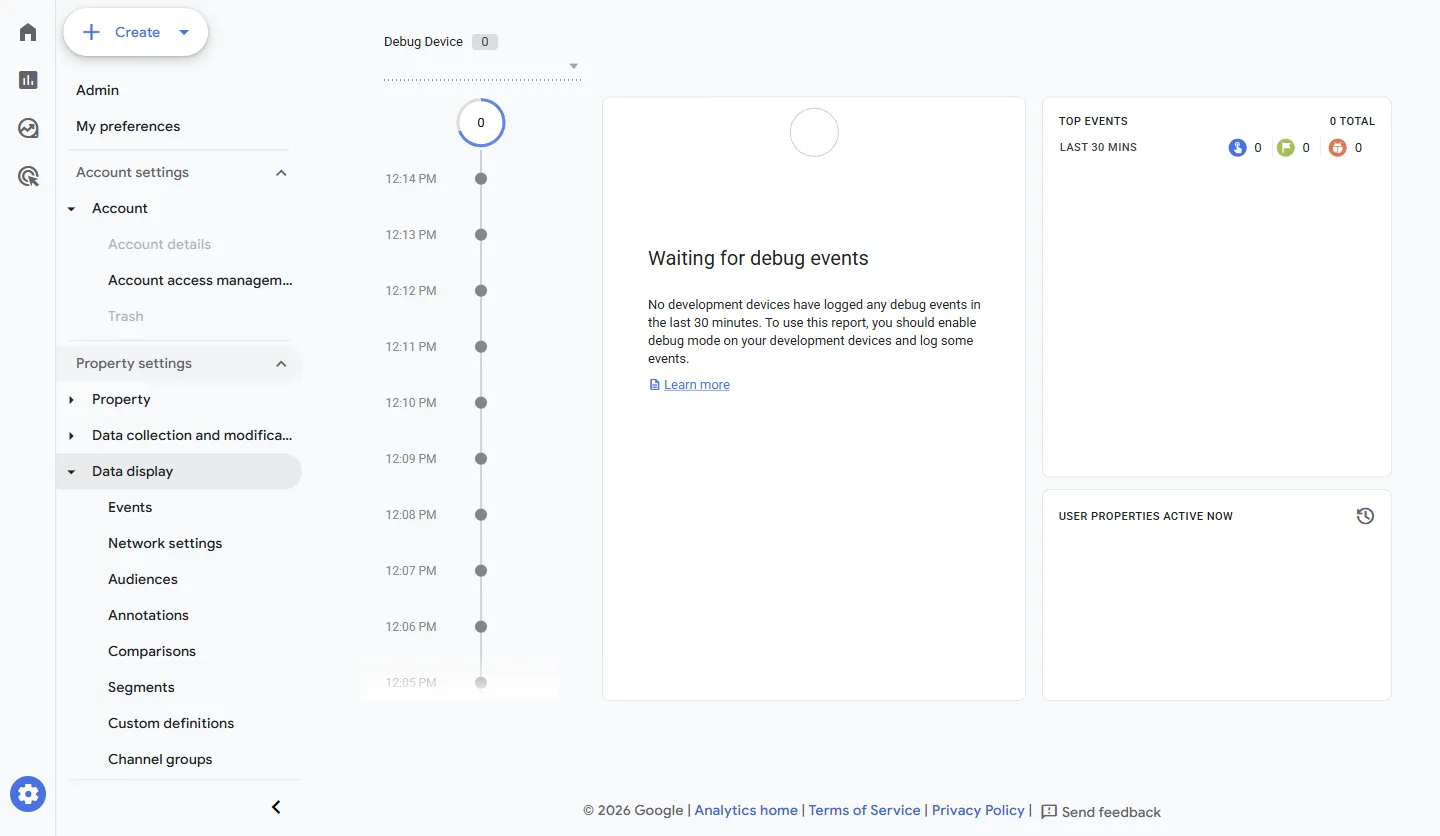Open the Events settings page

[130, 507]
